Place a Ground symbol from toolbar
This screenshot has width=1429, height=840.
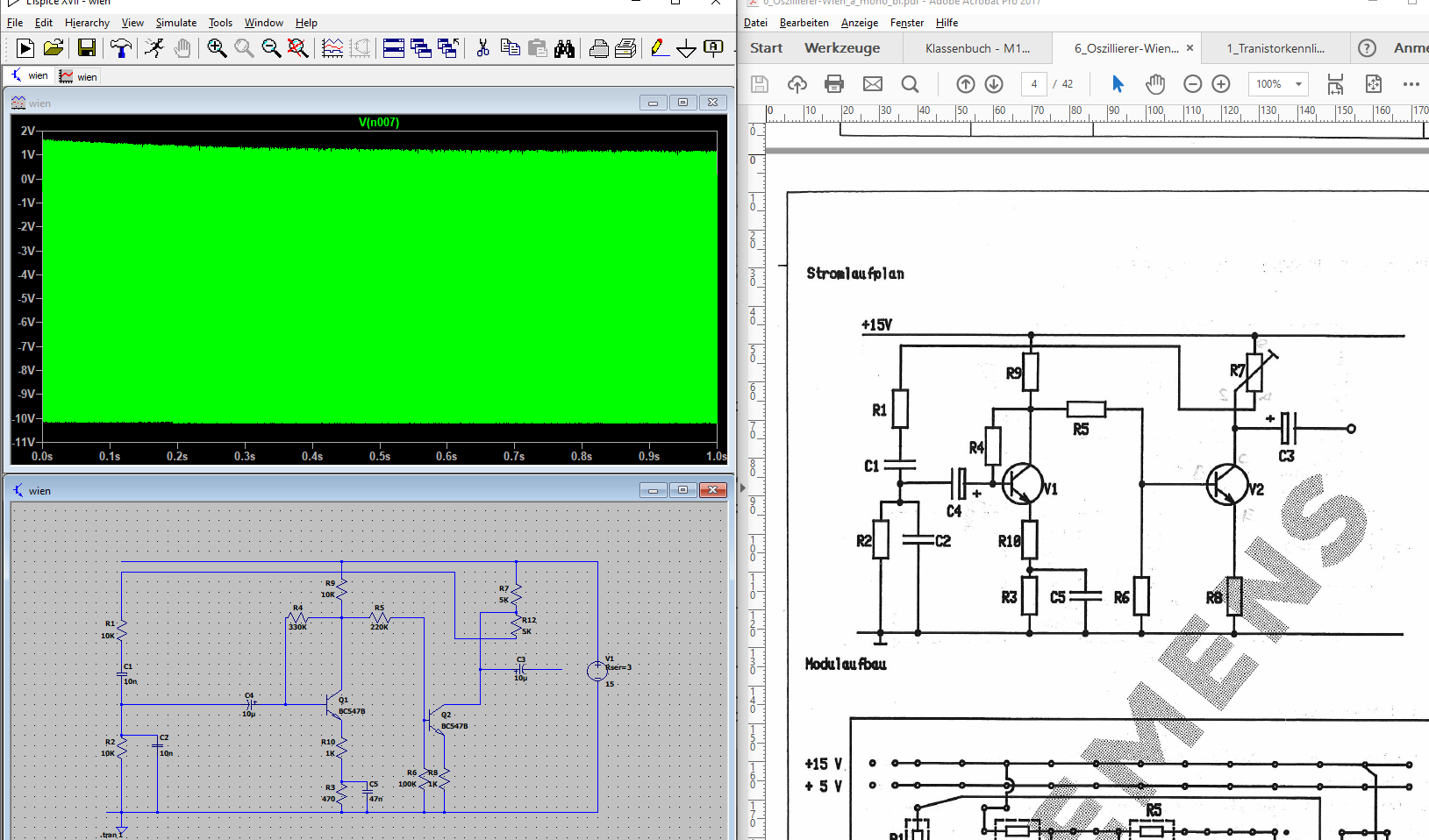(x=687, y=48)
